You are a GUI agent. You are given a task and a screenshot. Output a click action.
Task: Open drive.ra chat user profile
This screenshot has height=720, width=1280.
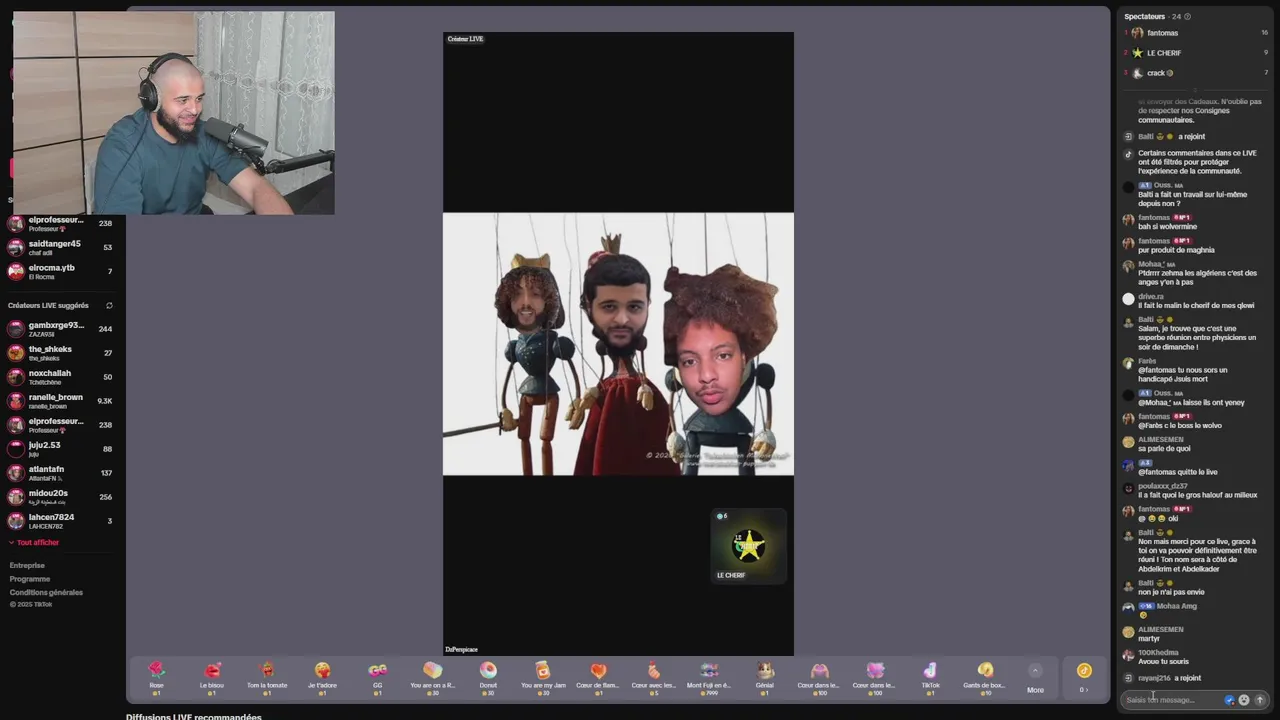pos(1151,297)
